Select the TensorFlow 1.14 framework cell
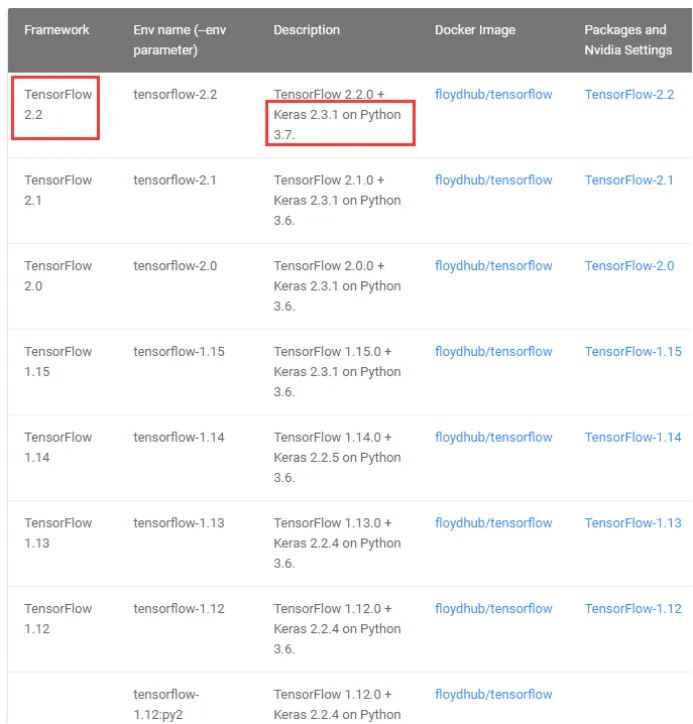 click(58, 447)
